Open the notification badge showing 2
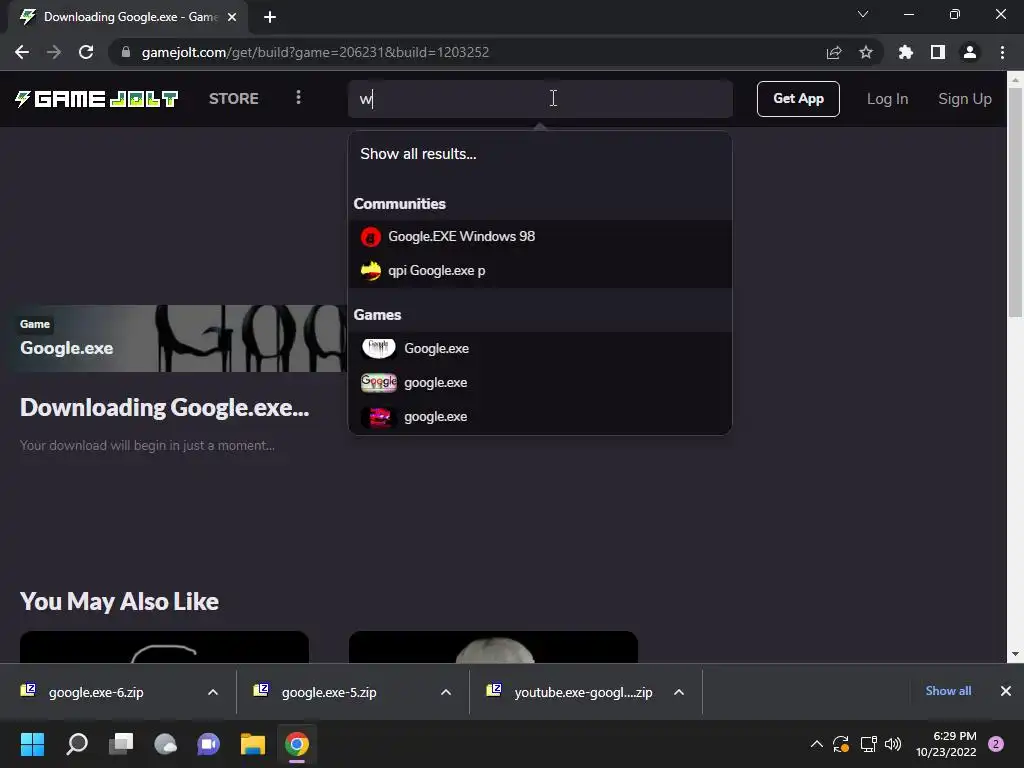 995,744
